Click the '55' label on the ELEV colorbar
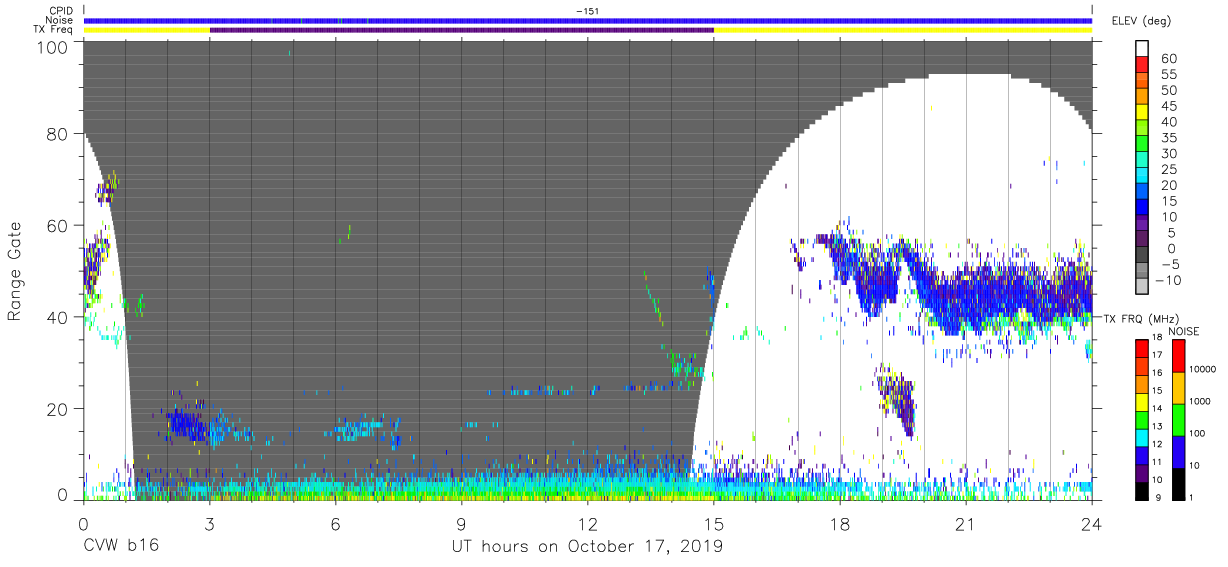Viewport: 1228px width, 567px height. [1169, 74]
